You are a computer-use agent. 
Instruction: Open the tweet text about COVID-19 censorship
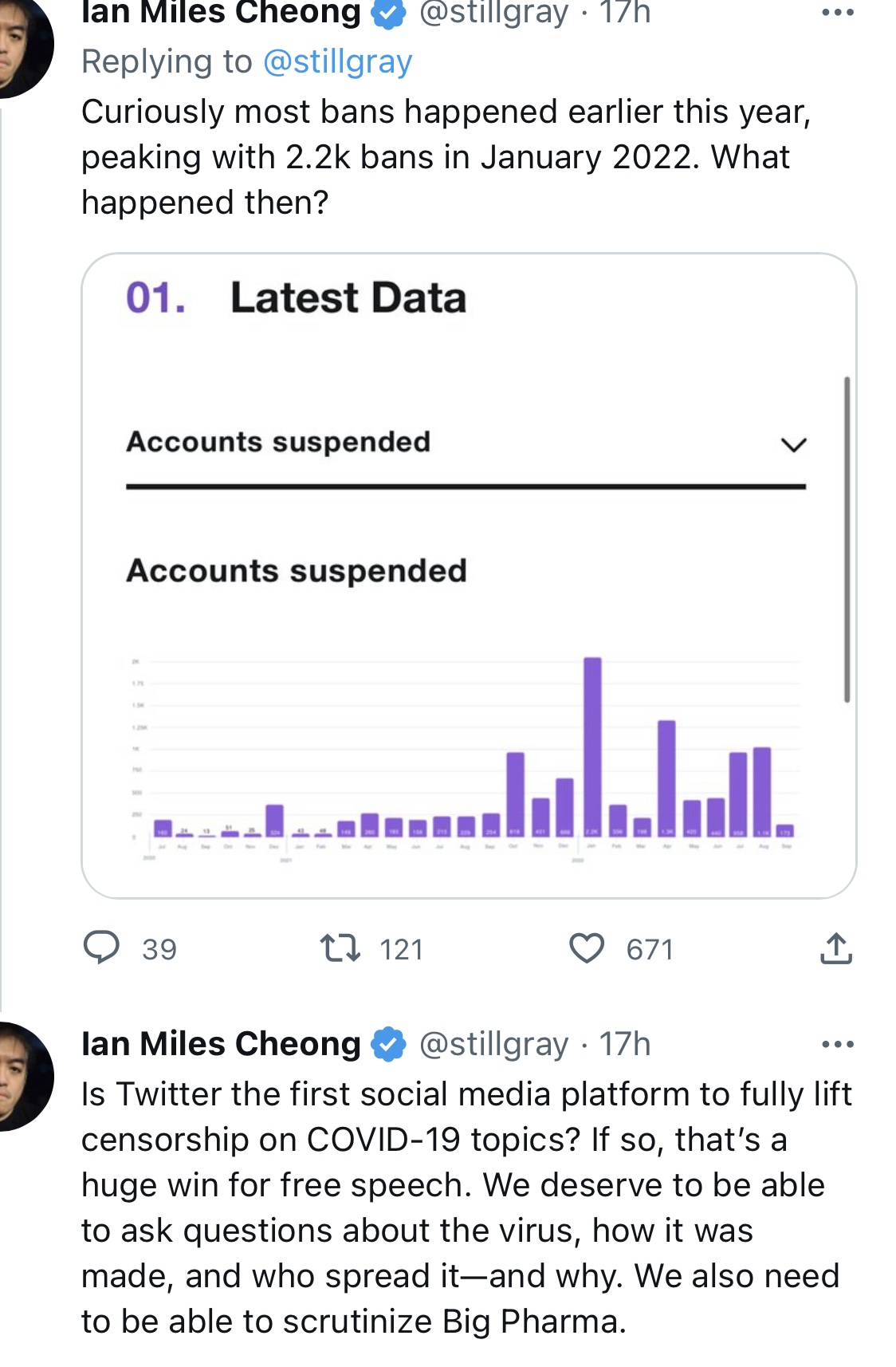click(467, 1207)
